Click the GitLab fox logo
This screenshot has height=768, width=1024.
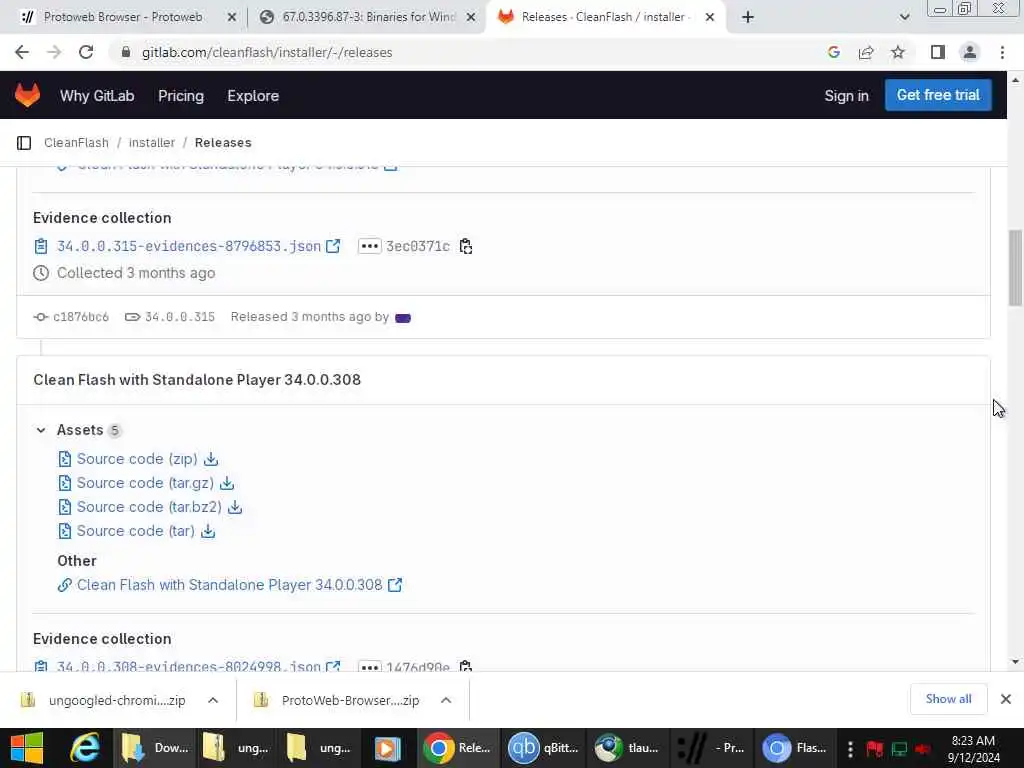point(27,95)
